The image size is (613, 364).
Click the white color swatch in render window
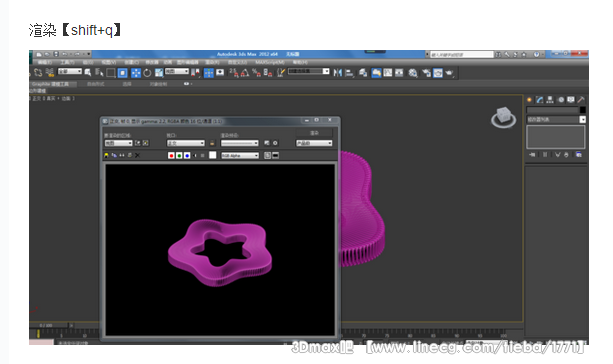point(213,155)
